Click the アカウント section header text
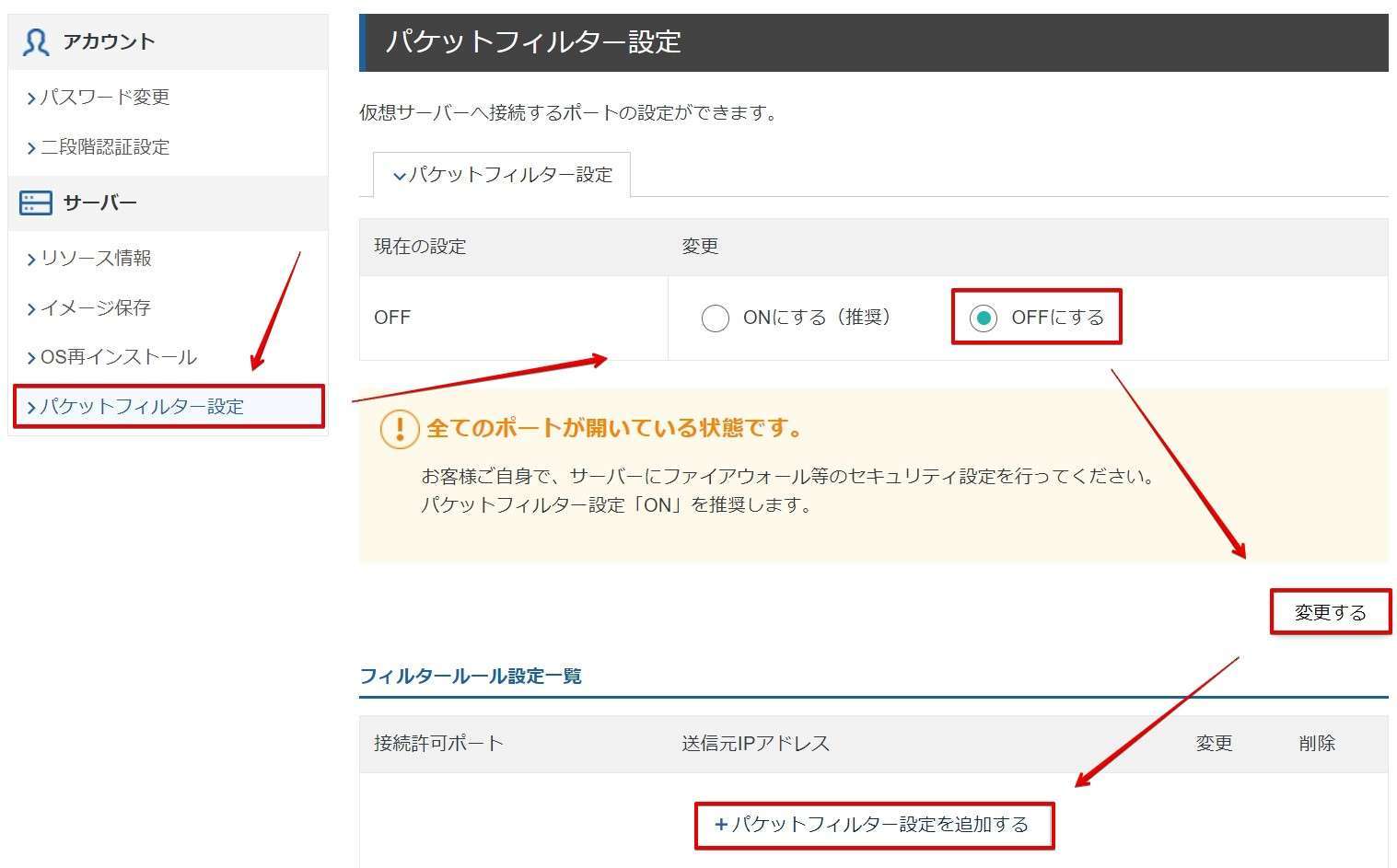This screenshot has width=1397, height=868. [x=109, y=41]
